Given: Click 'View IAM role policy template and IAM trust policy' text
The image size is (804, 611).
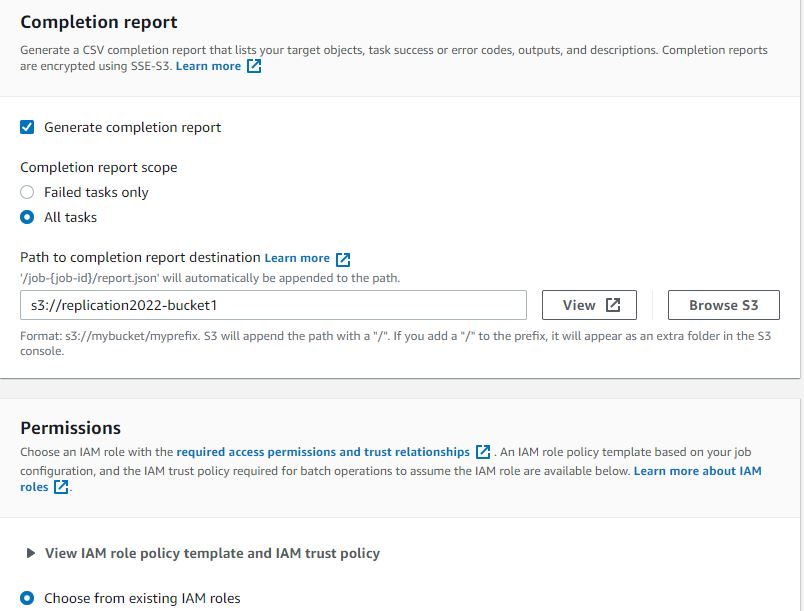Looking at the screenshot, I should (x=212, y=553).
